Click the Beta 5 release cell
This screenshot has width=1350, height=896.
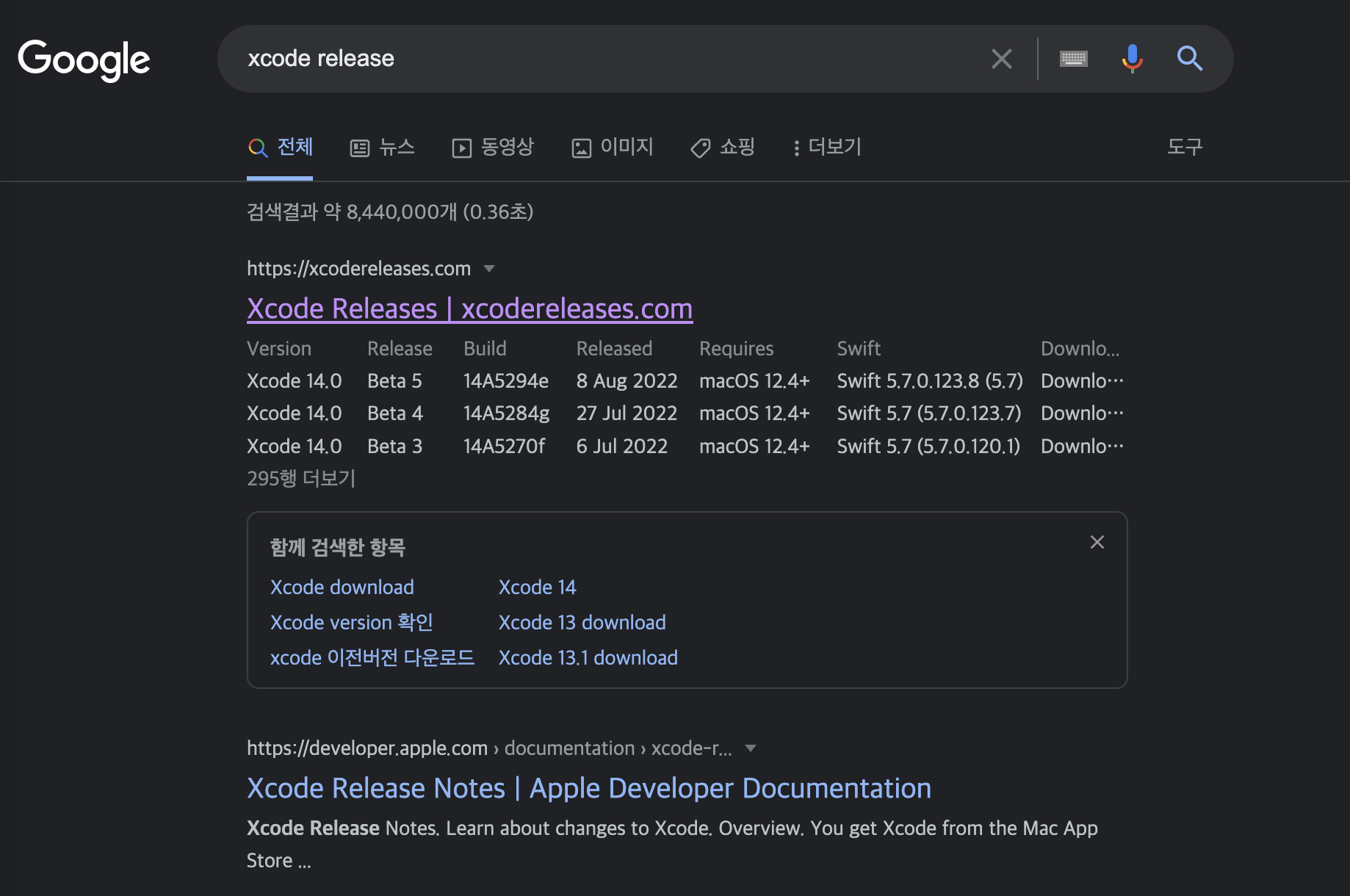395,381
